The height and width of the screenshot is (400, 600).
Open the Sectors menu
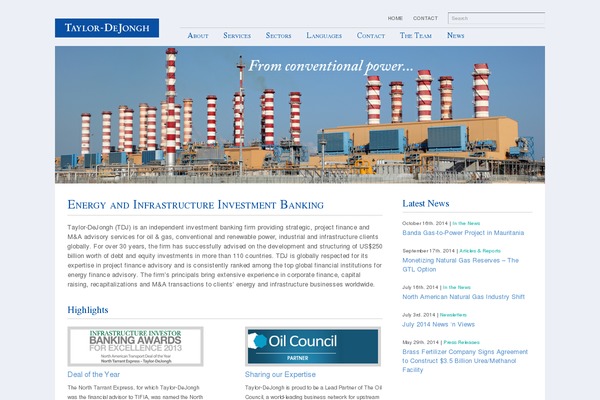click(x=278, y=36)
